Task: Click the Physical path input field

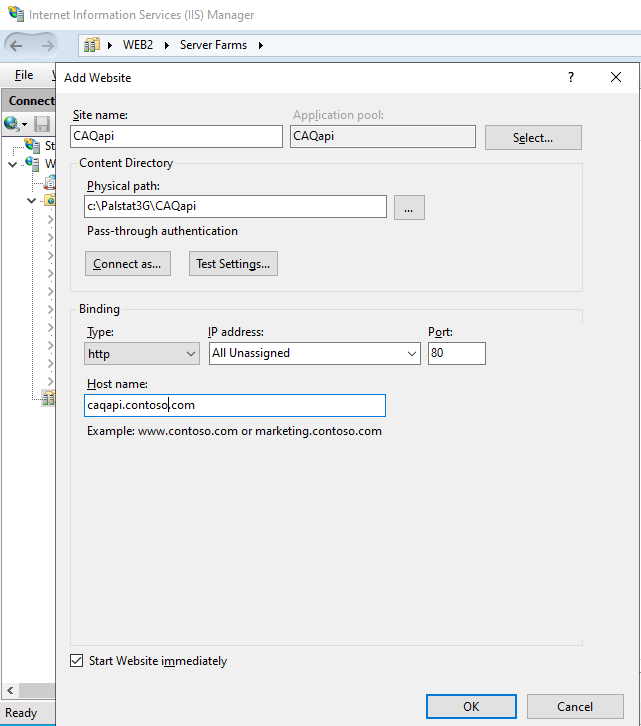Action: click(x=235, y=207)
